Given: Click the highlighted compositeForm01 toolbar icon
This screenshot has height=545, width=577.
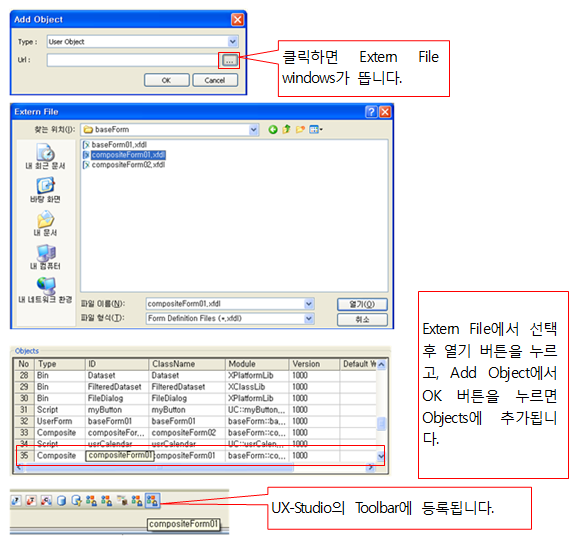Looking at the screenshot, I should coord(152,500).
